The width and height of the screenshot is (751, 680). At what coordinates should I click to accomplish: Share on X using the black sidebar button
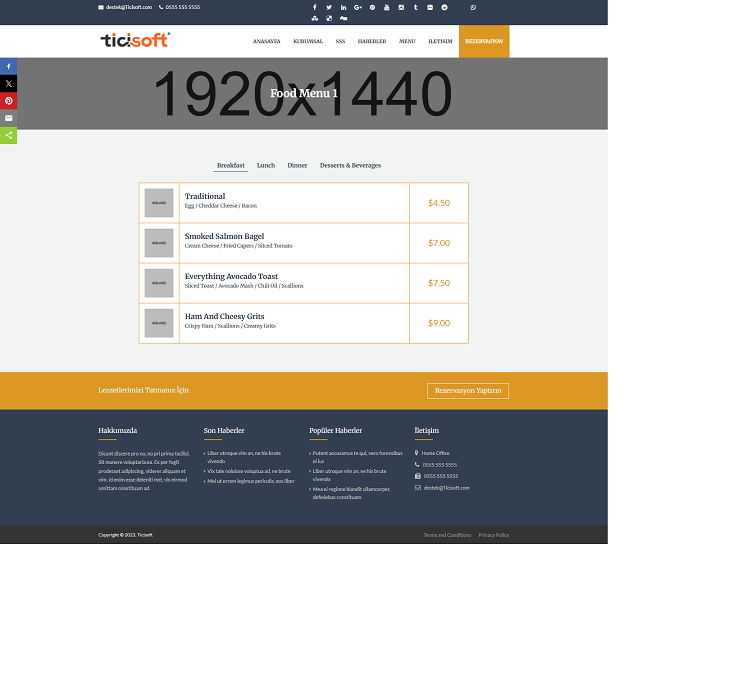(9, 83)
